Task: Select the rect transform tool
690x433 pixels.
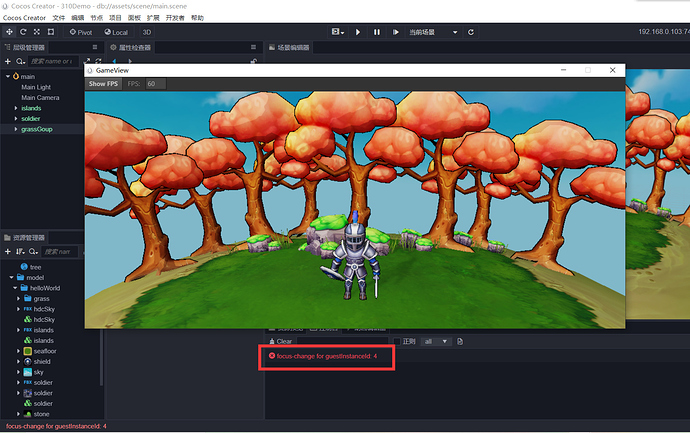Action: [x=51, y=32]
